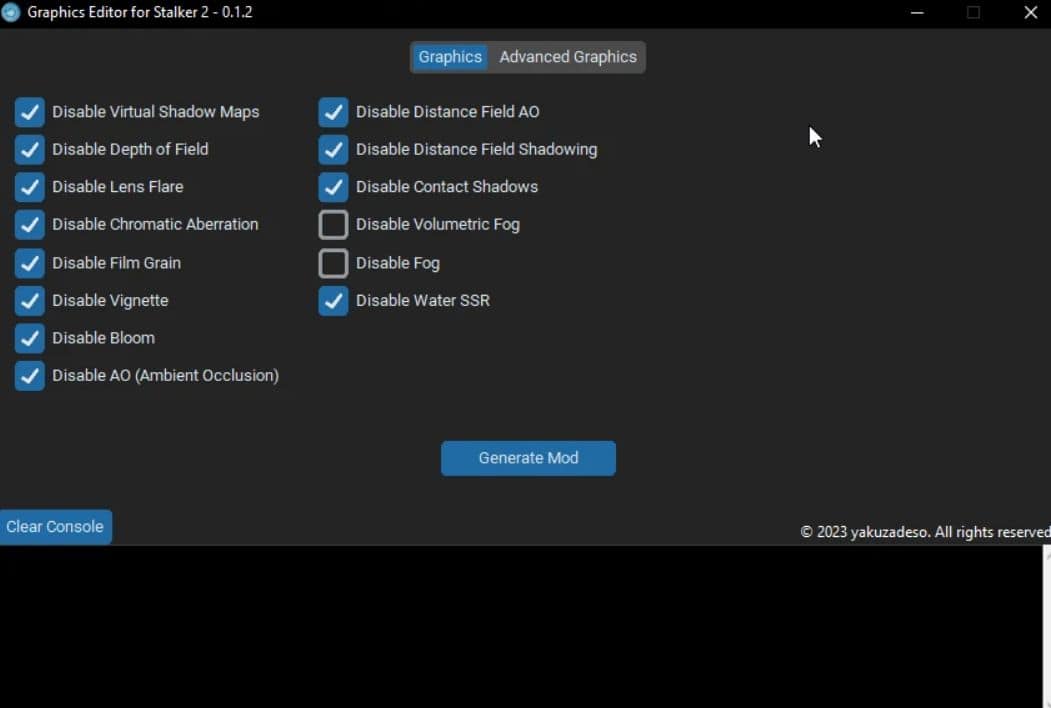The height and width of the screenshot is (708, 1051).
Task: Toggle the Disable Depth of Field checkbox
Action: [x=29, y=149]
